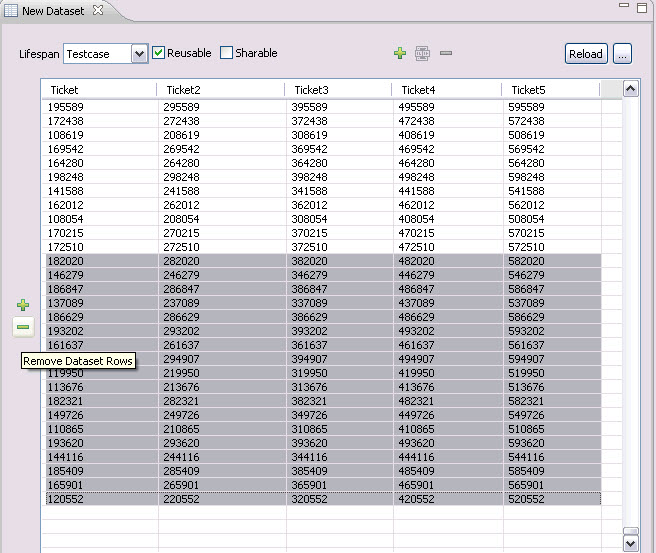This screenshot has width=656, height=553.
Task: Click the ellipsis browse button
Action: coord(622,54)
